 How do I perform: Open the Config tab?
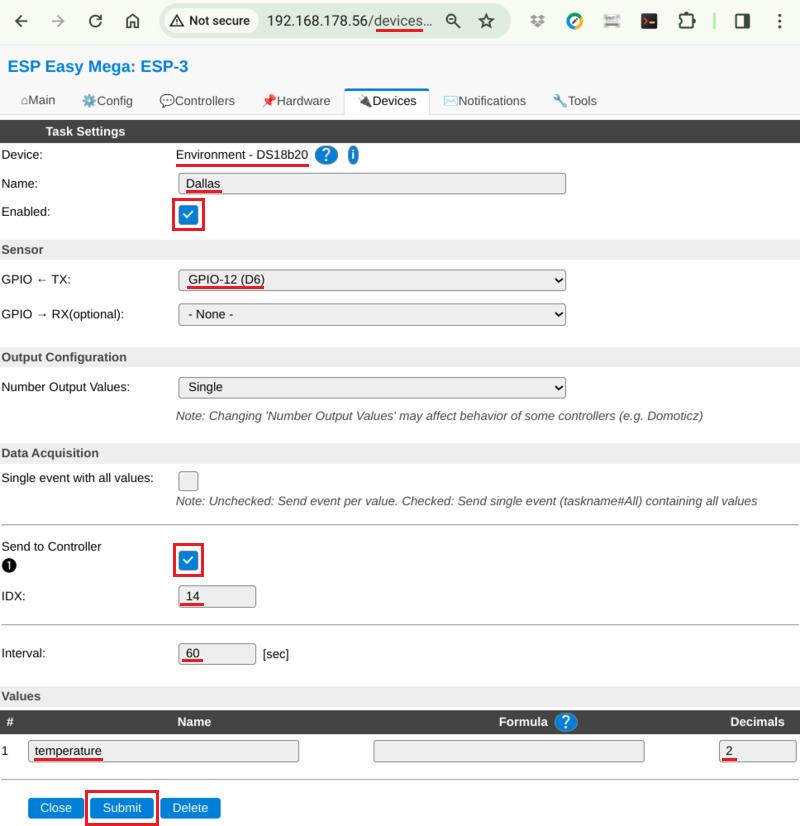107,101
